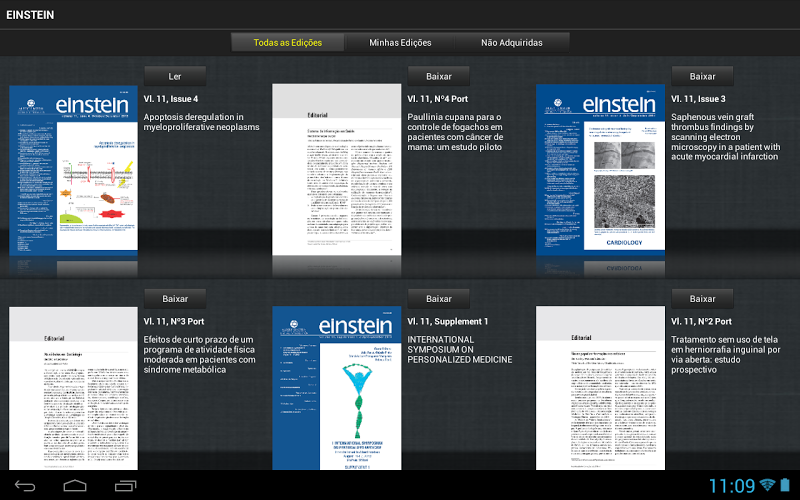Viewport: 800px width, 500px height.
Task: Tap Ler button for Vl. 11, Issue 4
Action: pos(175,77)
